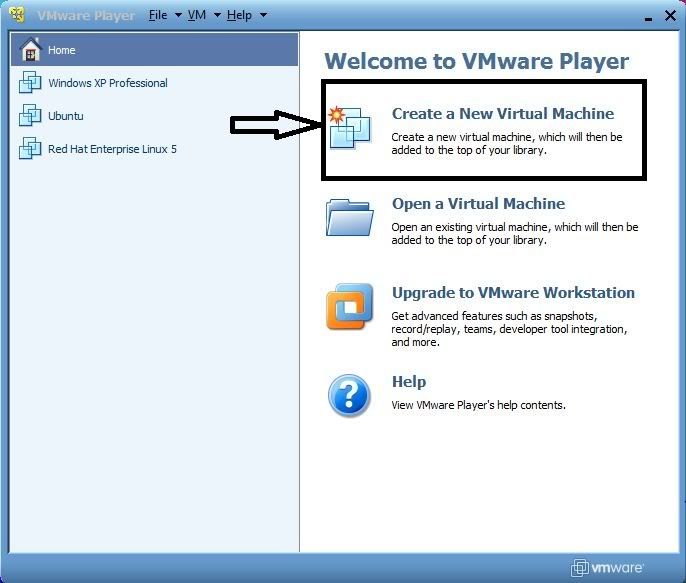Click the VMware Player title bar app icon
The image size is (686, 583).
coord(17,15)
